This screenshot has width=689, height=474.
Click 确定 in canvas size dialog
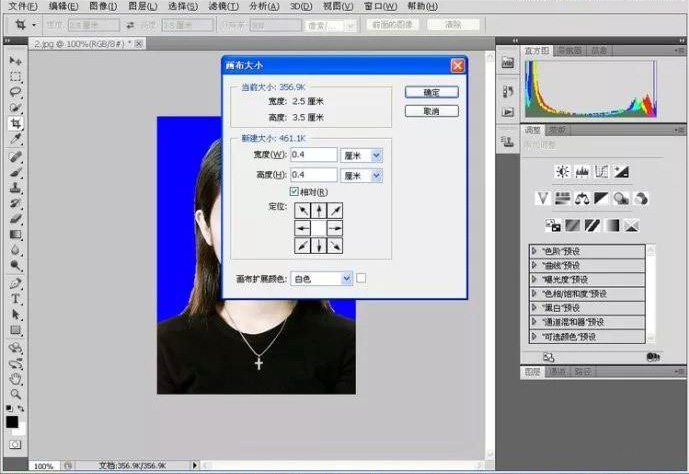click(x=432, y=92)
